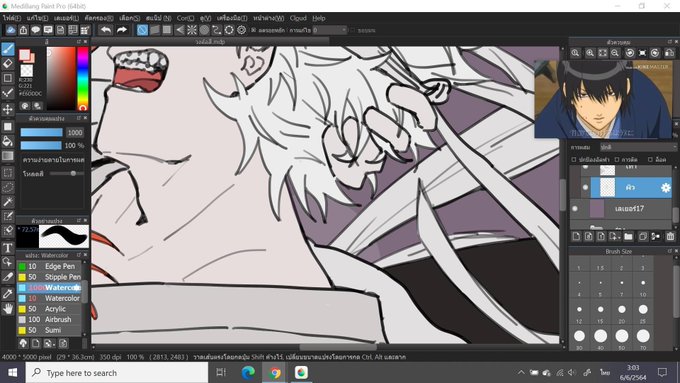Click the rainbow hue strip

(83, 78)
